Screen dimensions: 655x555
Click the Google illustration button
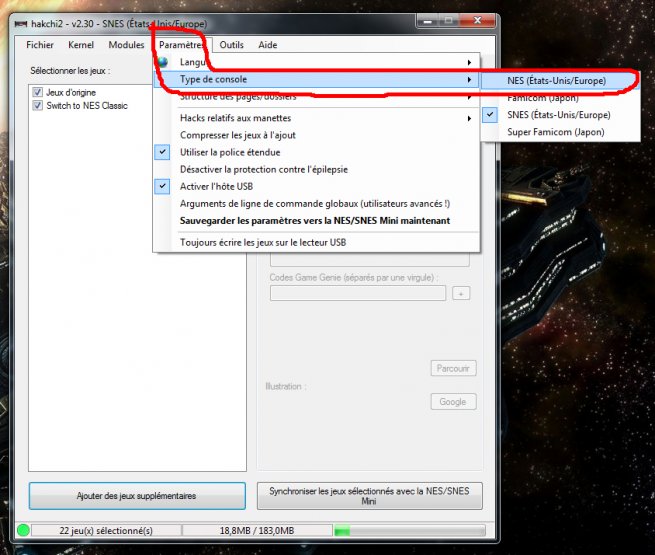tap(453, 402)
